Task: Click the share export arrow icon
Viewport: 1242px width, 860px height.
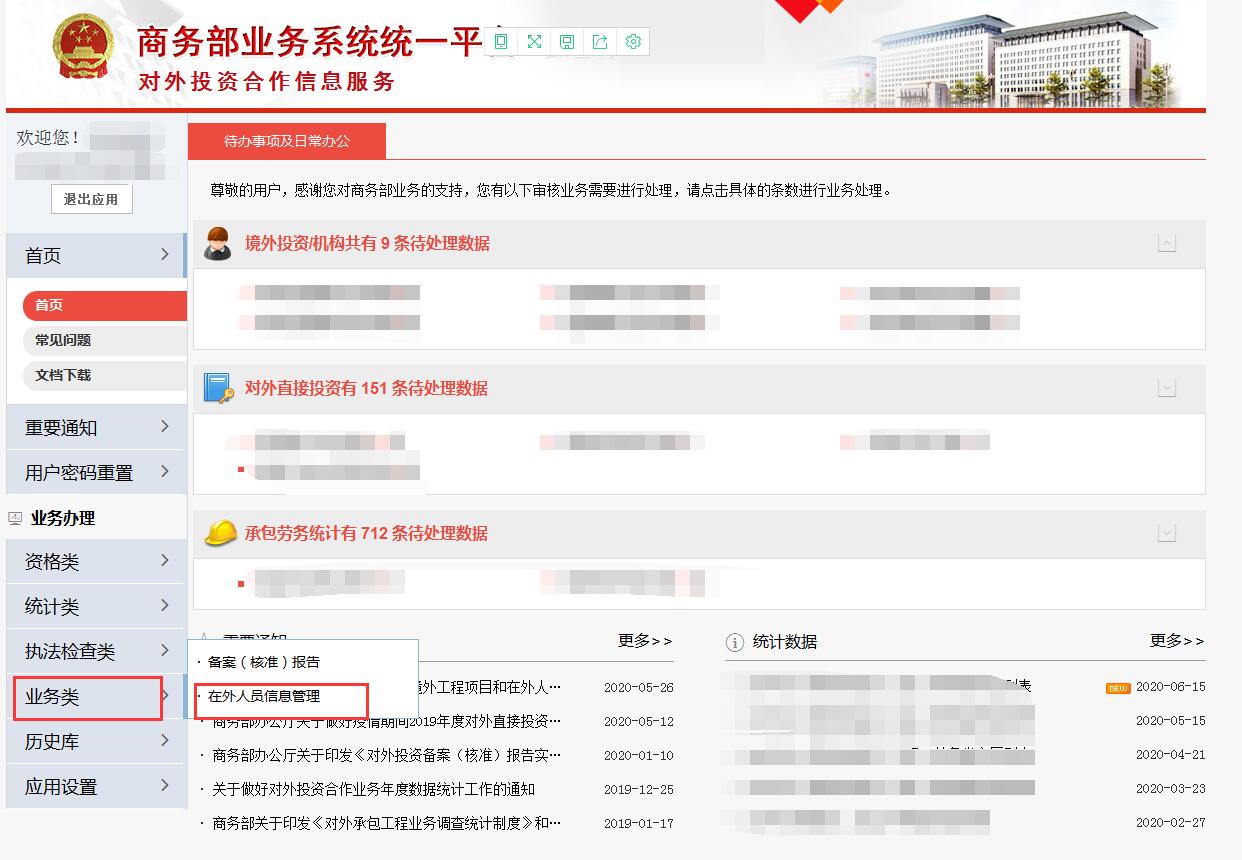Action: [x=600, y=41]
